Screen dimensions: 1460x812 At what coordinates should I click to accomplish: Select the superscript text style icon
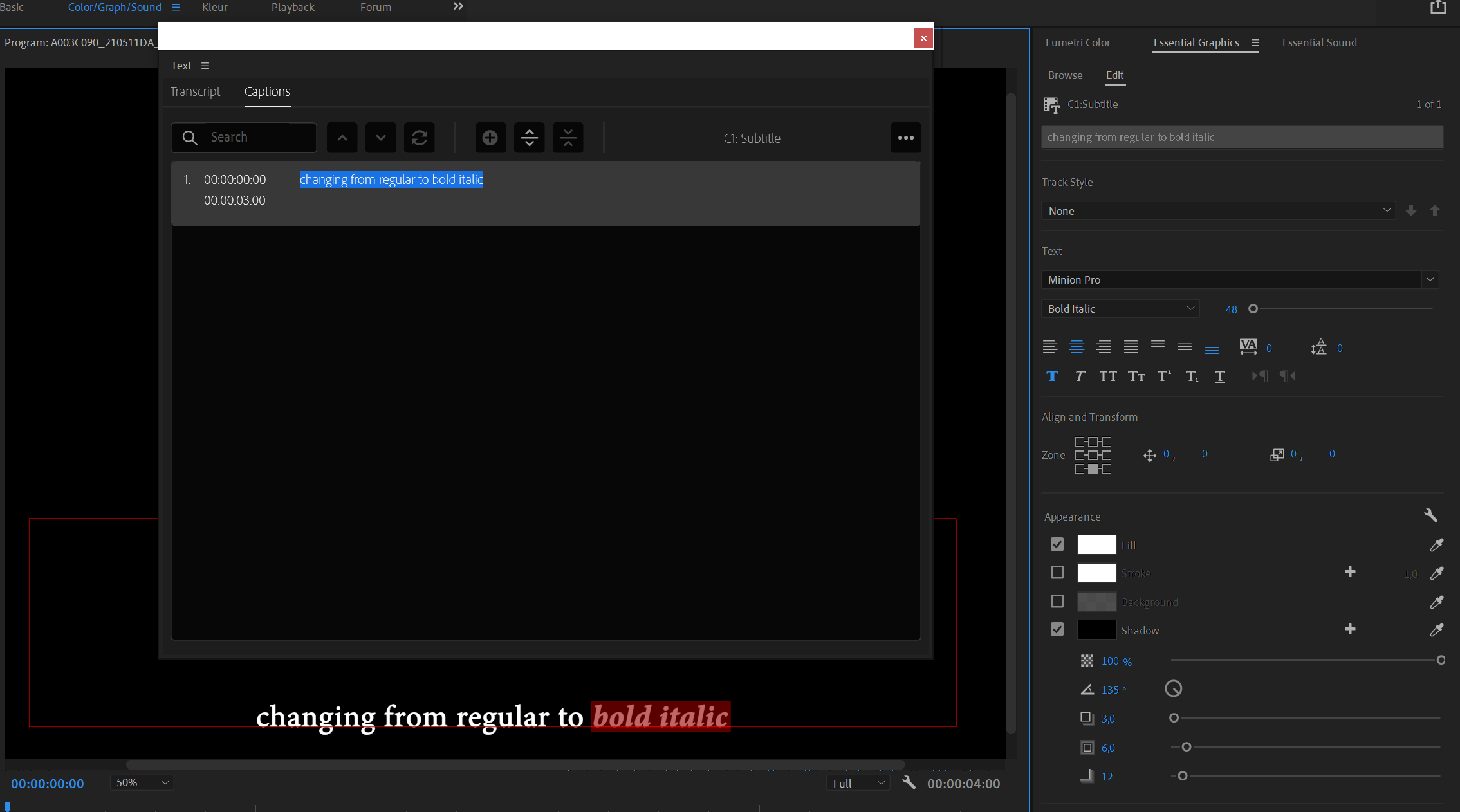coord(1163,376)
